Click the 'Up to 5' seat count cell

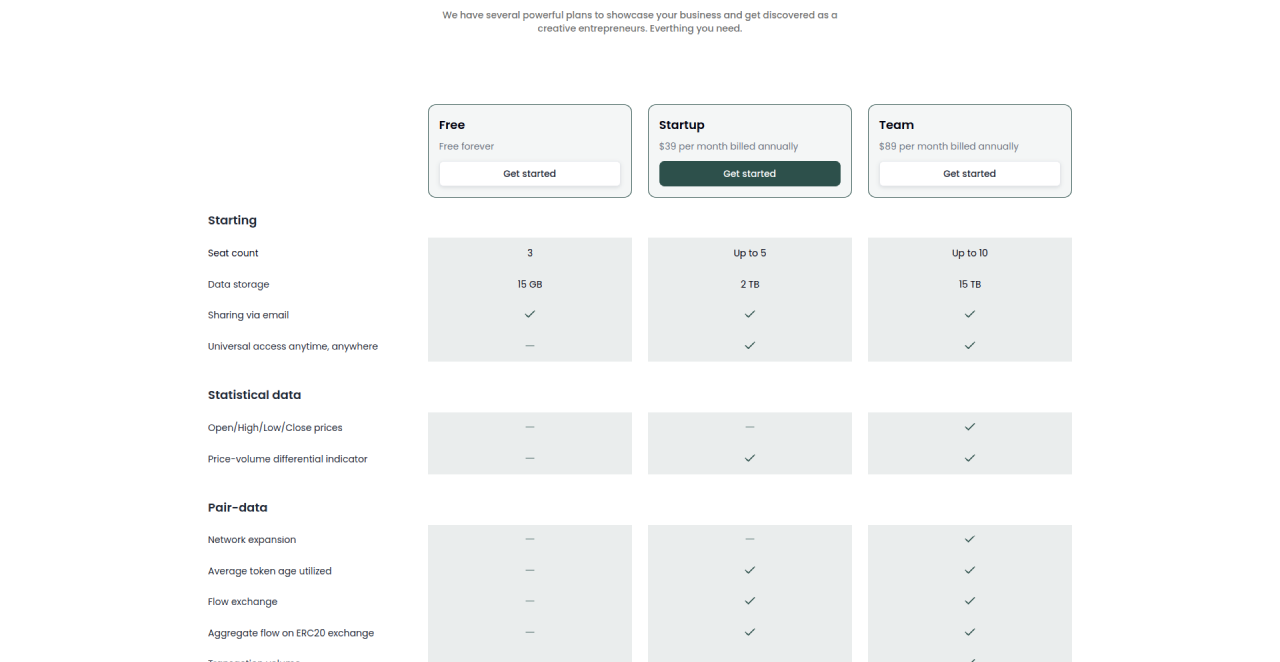coord(749,253)
